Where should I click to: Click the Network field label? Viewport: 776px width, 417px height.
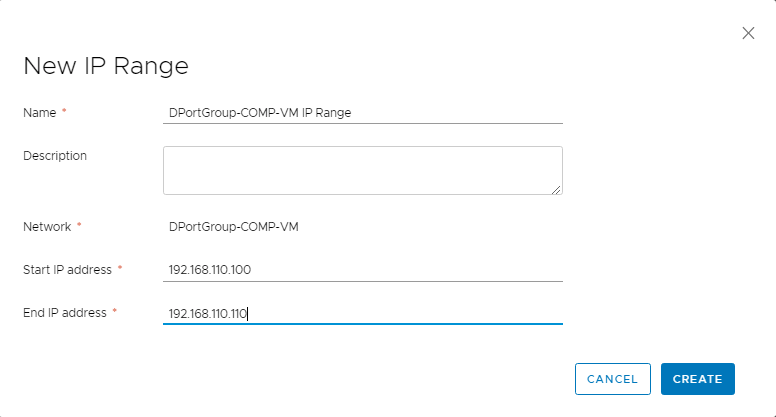pos(47,227)
